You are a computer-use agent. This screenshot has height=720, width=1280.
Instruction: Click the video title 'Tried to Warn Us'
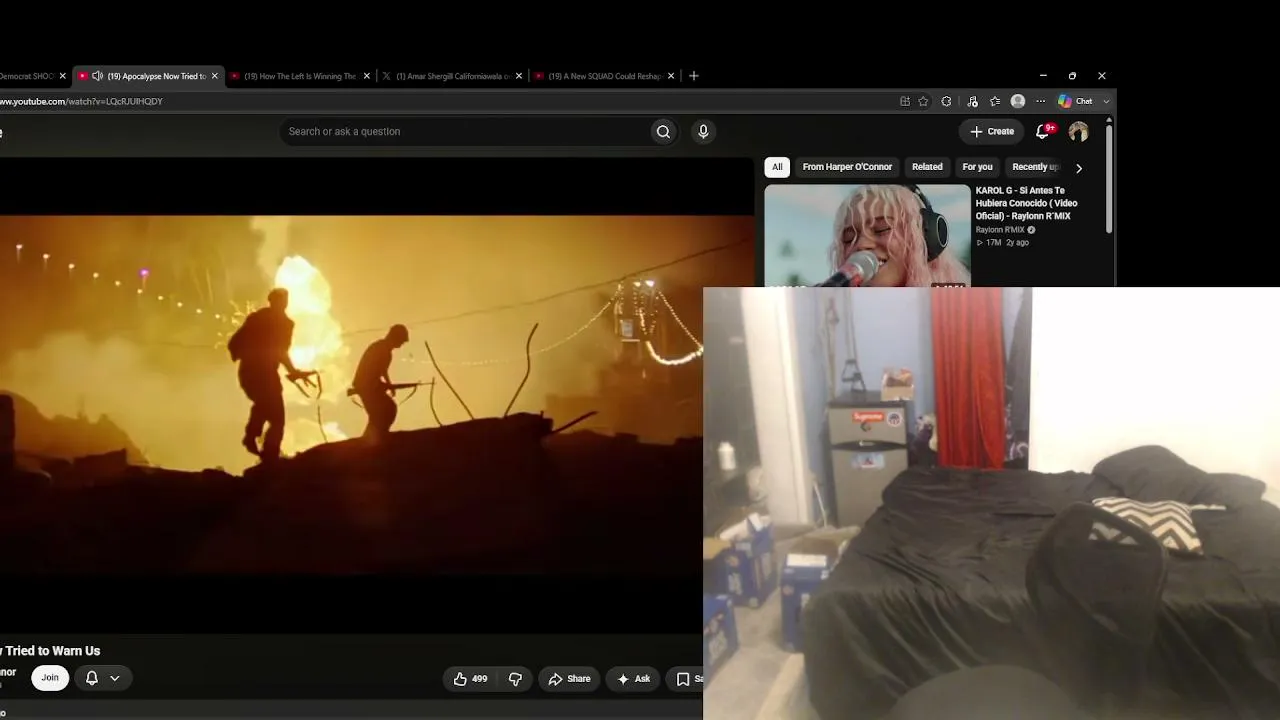[50, 651]
